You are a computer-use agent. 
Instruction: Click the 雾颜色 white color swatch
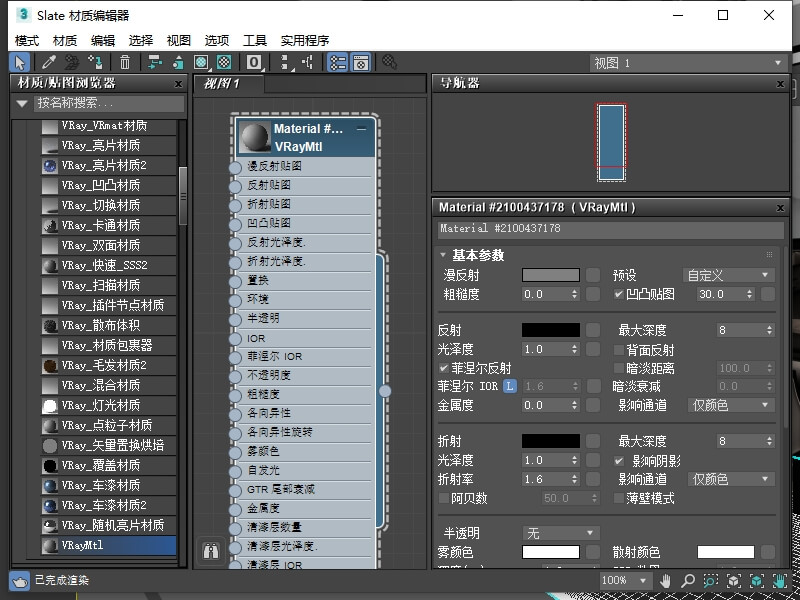click(551, 552)
